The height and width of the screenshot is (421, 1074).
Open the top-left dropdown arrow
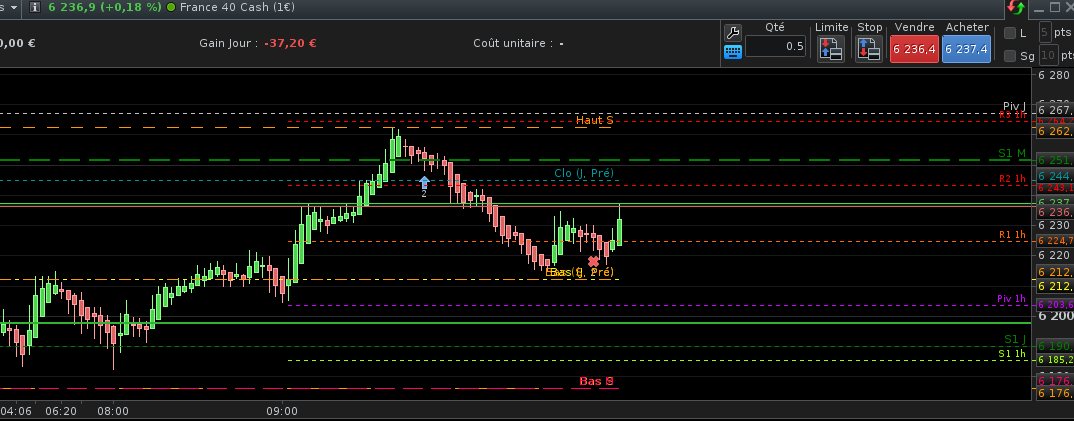point(12,8)
